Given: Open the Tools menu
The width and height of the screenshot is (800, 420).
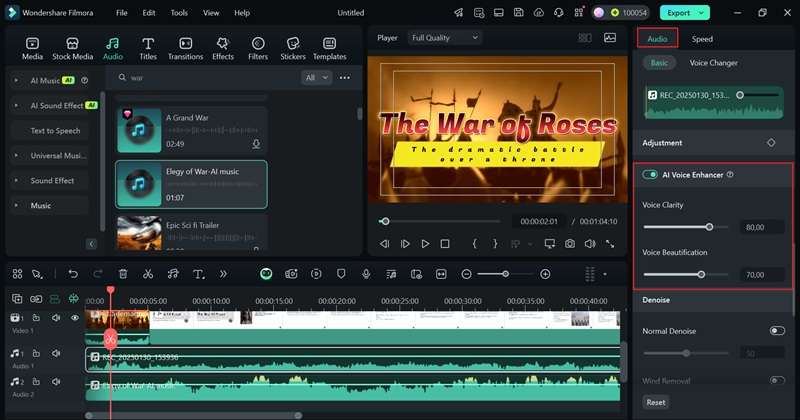Looking at the screenshot, I should (179, 13).
